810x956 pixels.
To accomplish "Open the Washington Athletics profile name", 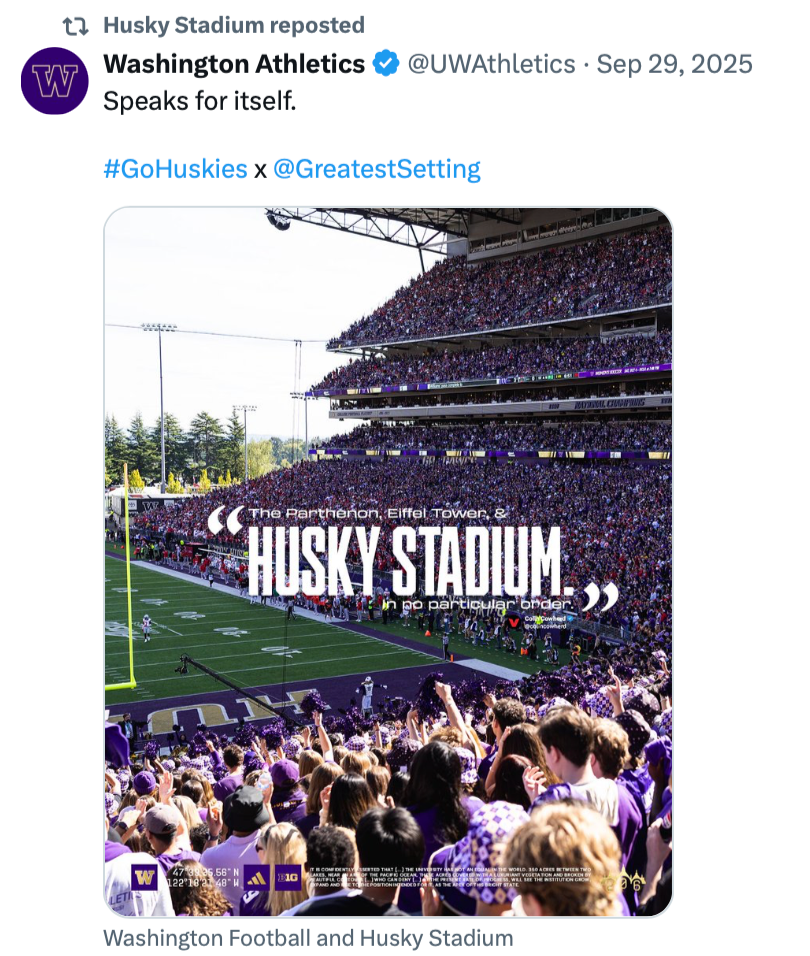I will [x=234, y=65].
